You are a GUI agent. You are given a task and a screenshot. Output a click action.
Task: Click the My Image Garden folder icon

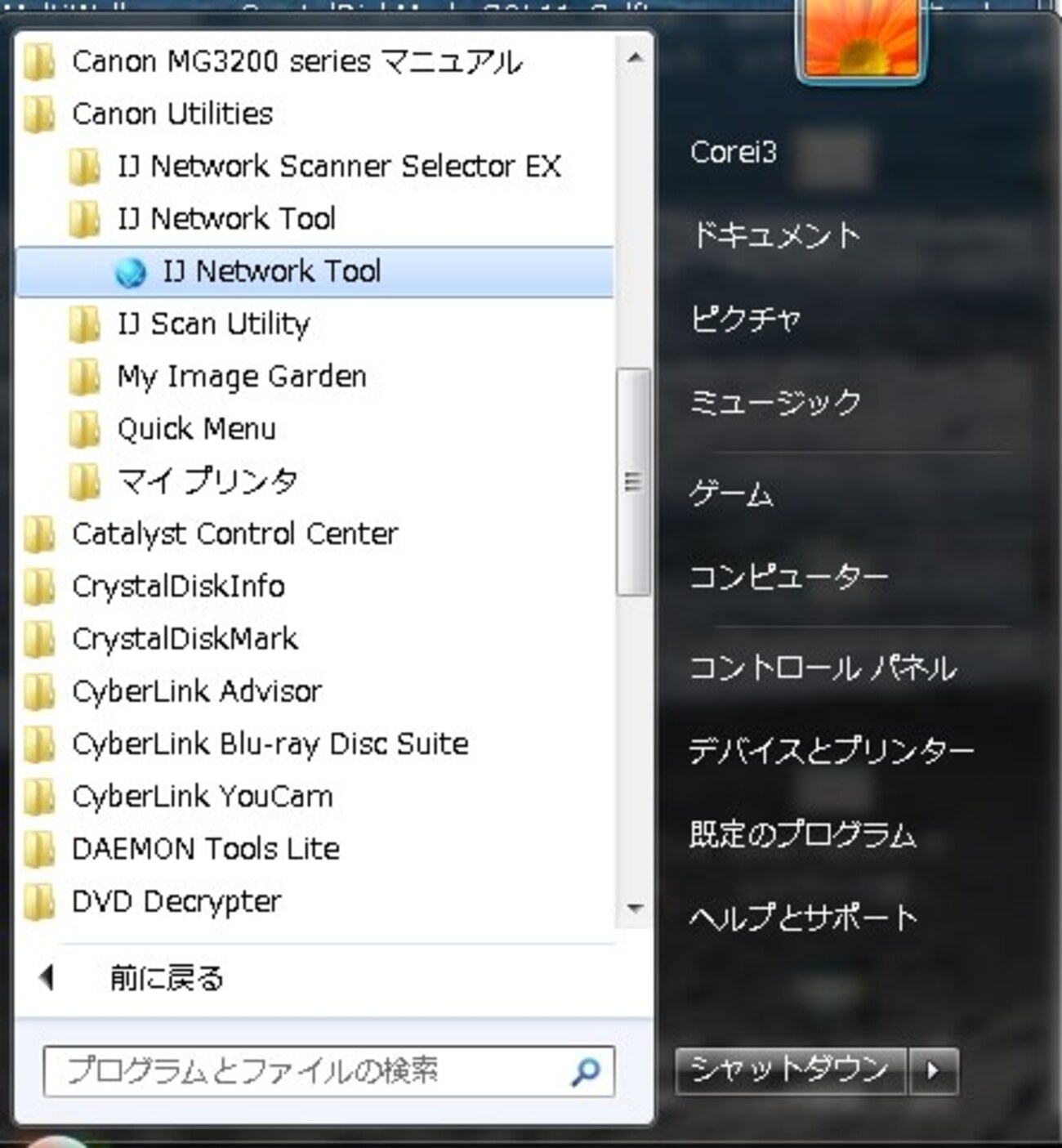pyautogui.click(x=83, y=377)
